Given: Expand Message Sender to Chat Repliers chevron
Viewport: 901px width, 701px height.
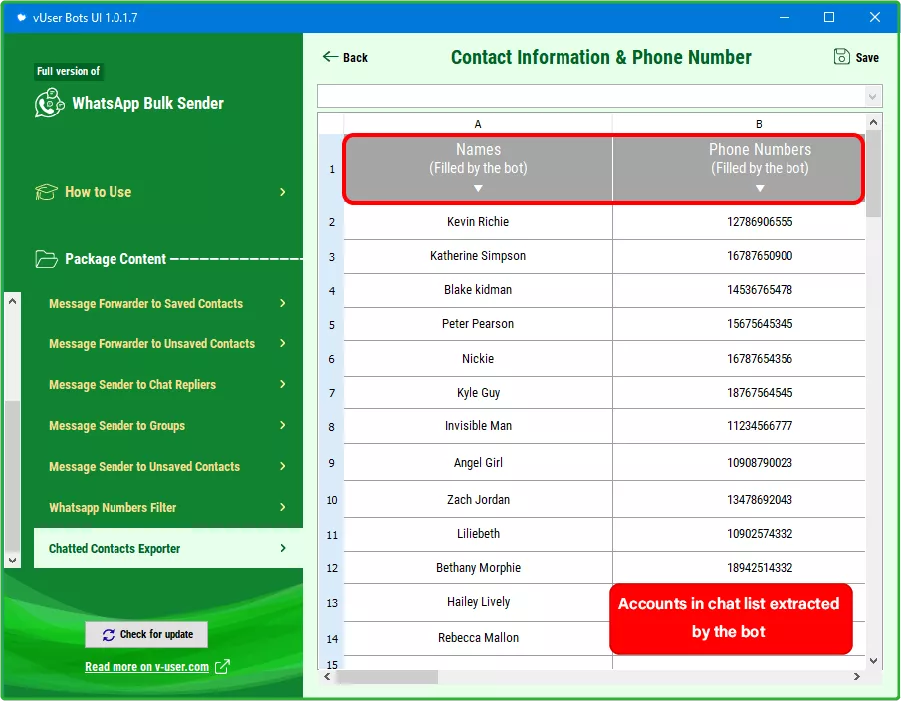Looking at the screenshot, I should pyautogui.click(x=283, y=384).
